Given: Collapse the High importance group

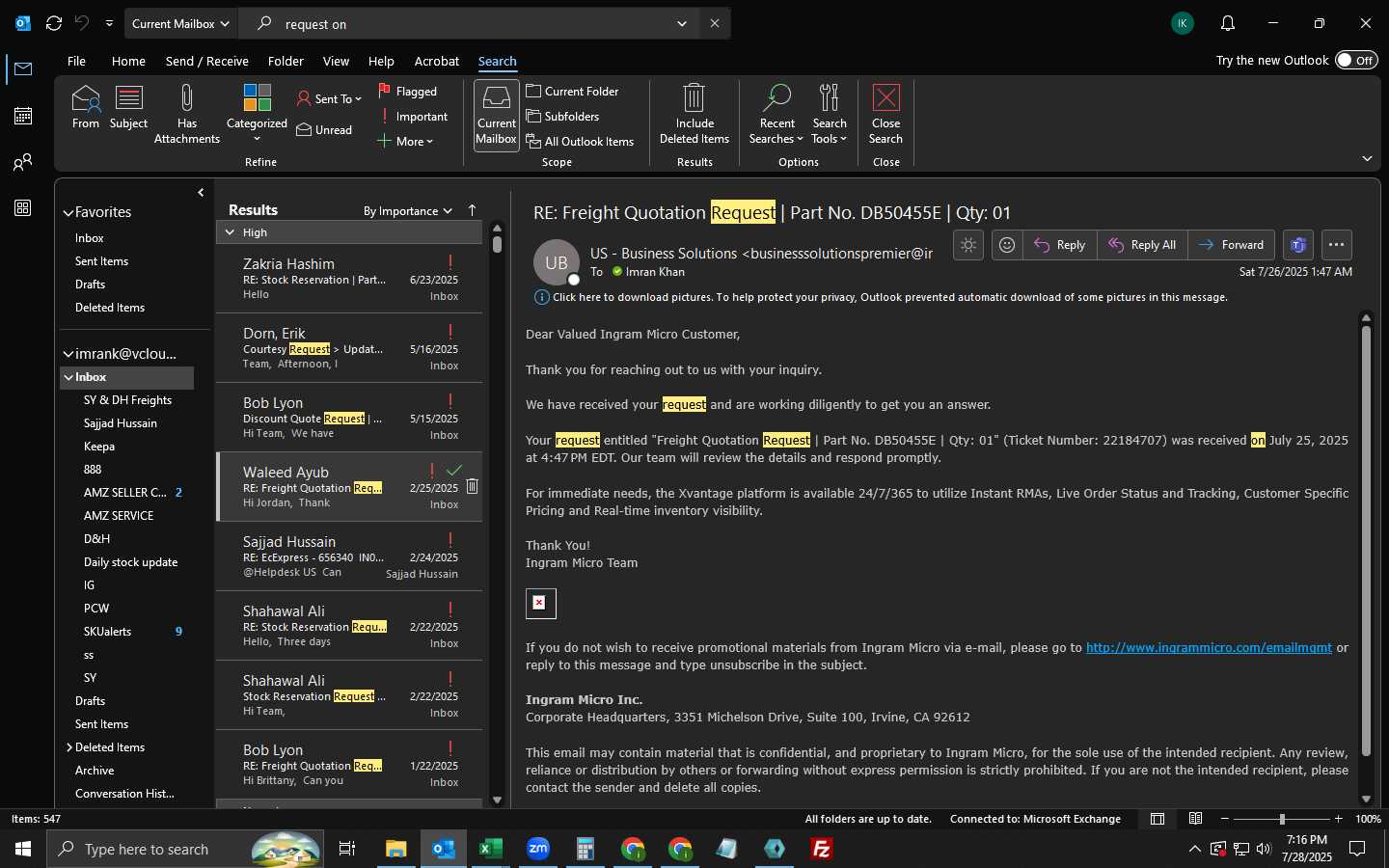Looking at the screenshot, I should [230, 232].
